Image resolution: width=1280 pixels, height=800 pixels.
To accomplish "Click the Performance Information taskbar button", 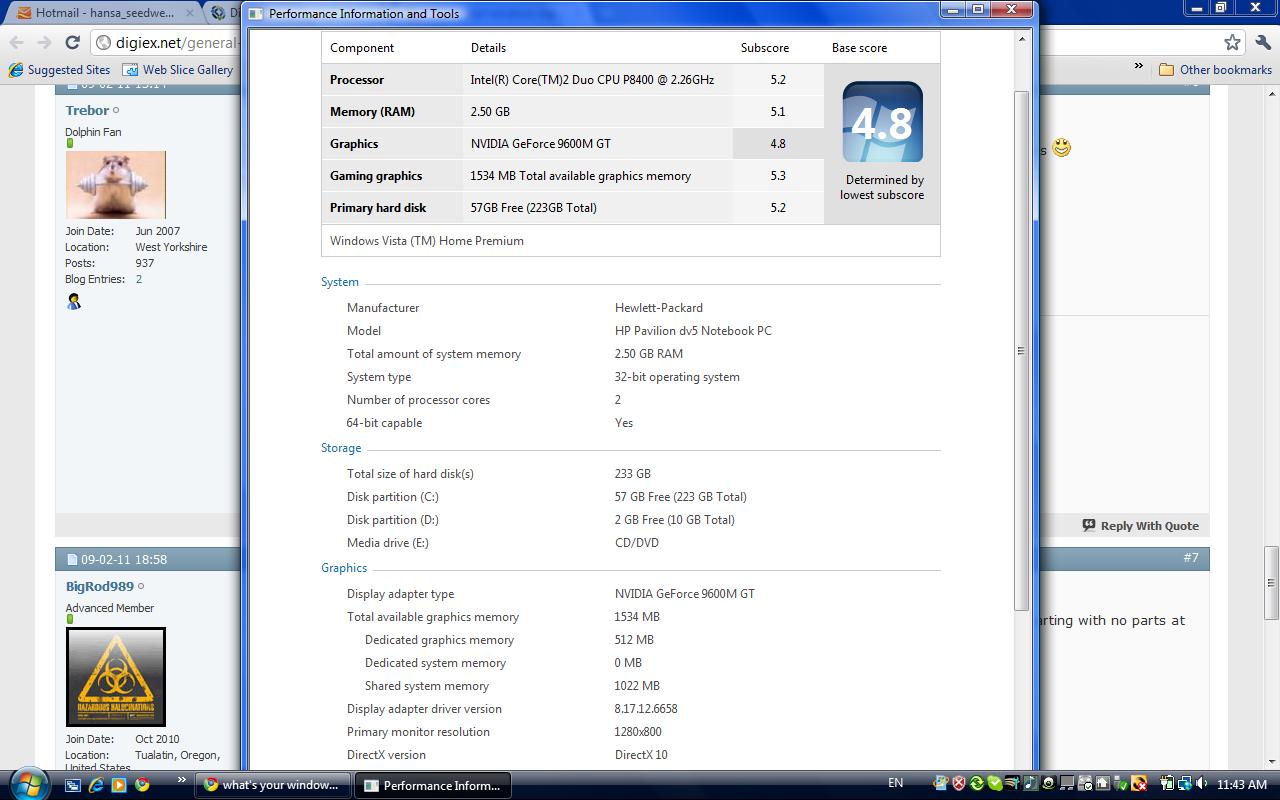I will [433, 785].
